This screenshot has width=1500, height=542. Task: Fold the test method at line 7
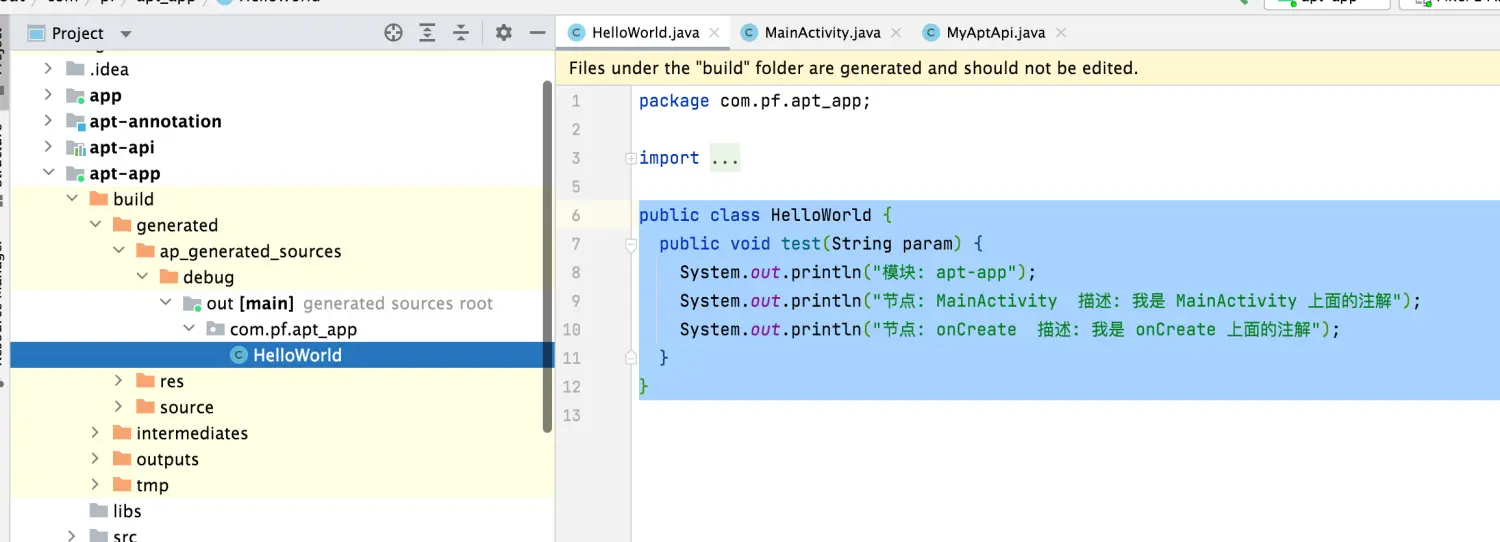pyautogui.click(x=630, y=244)
